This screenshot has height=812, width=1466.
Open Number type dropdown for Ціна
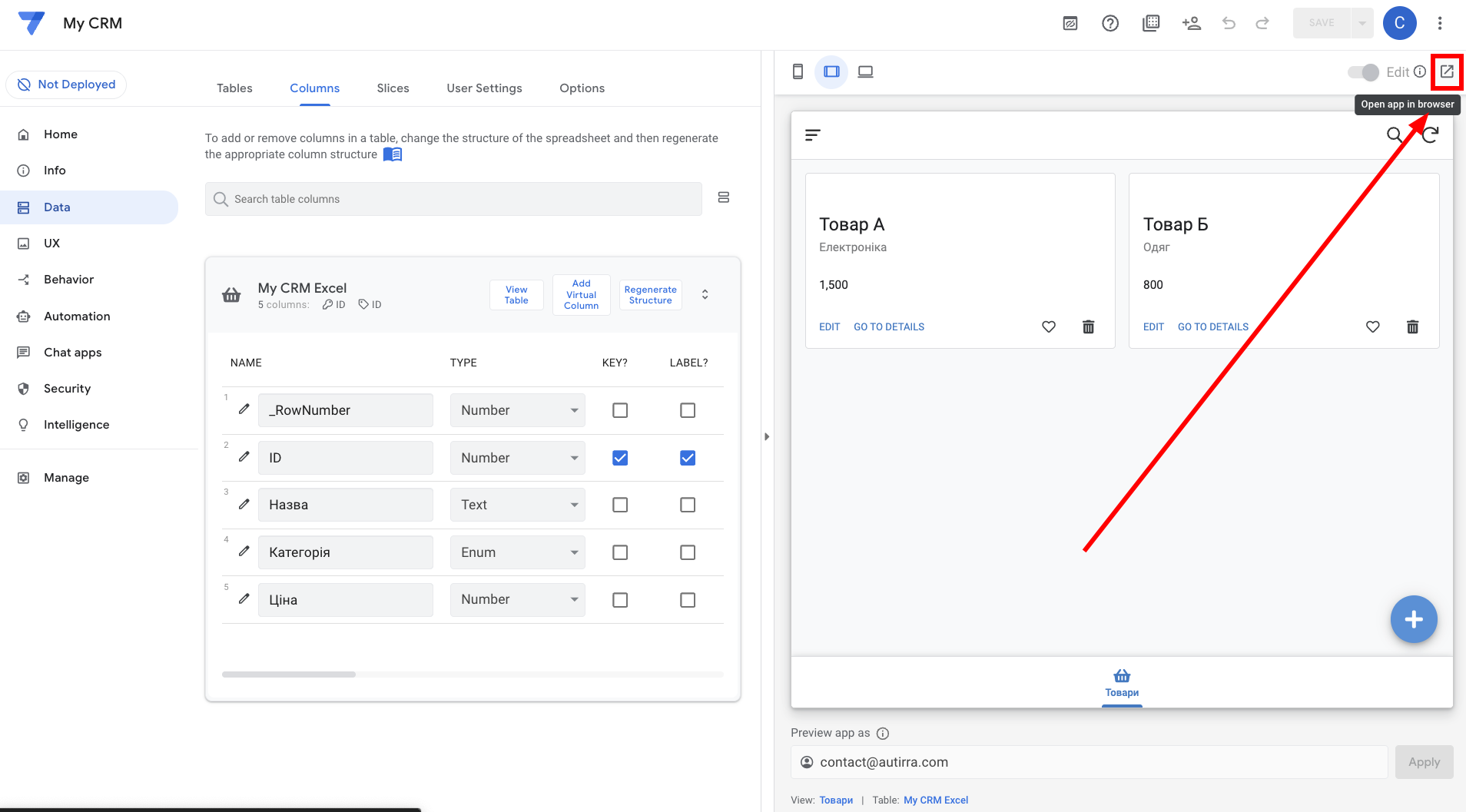(518, 599)
